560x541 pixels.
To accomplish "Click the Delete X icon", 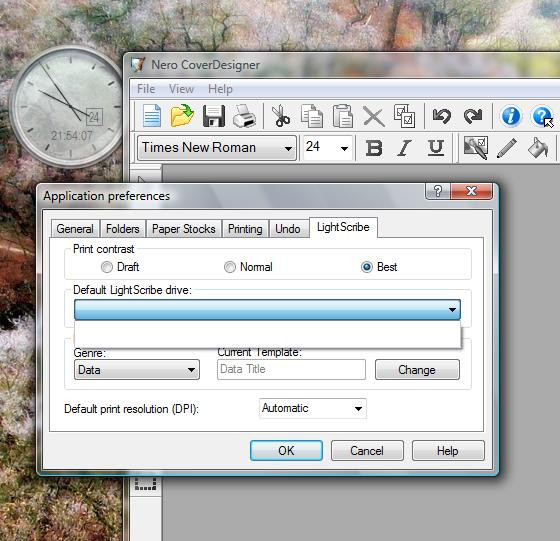I will click(374, 116).
